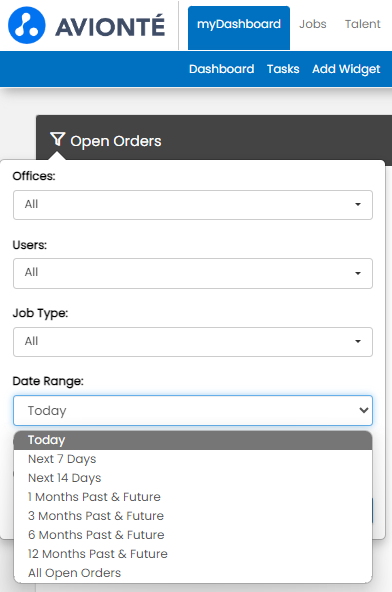Screen dimensions: 392x592
Task: Select Next 7 Days option
Action: pos(193,459)
